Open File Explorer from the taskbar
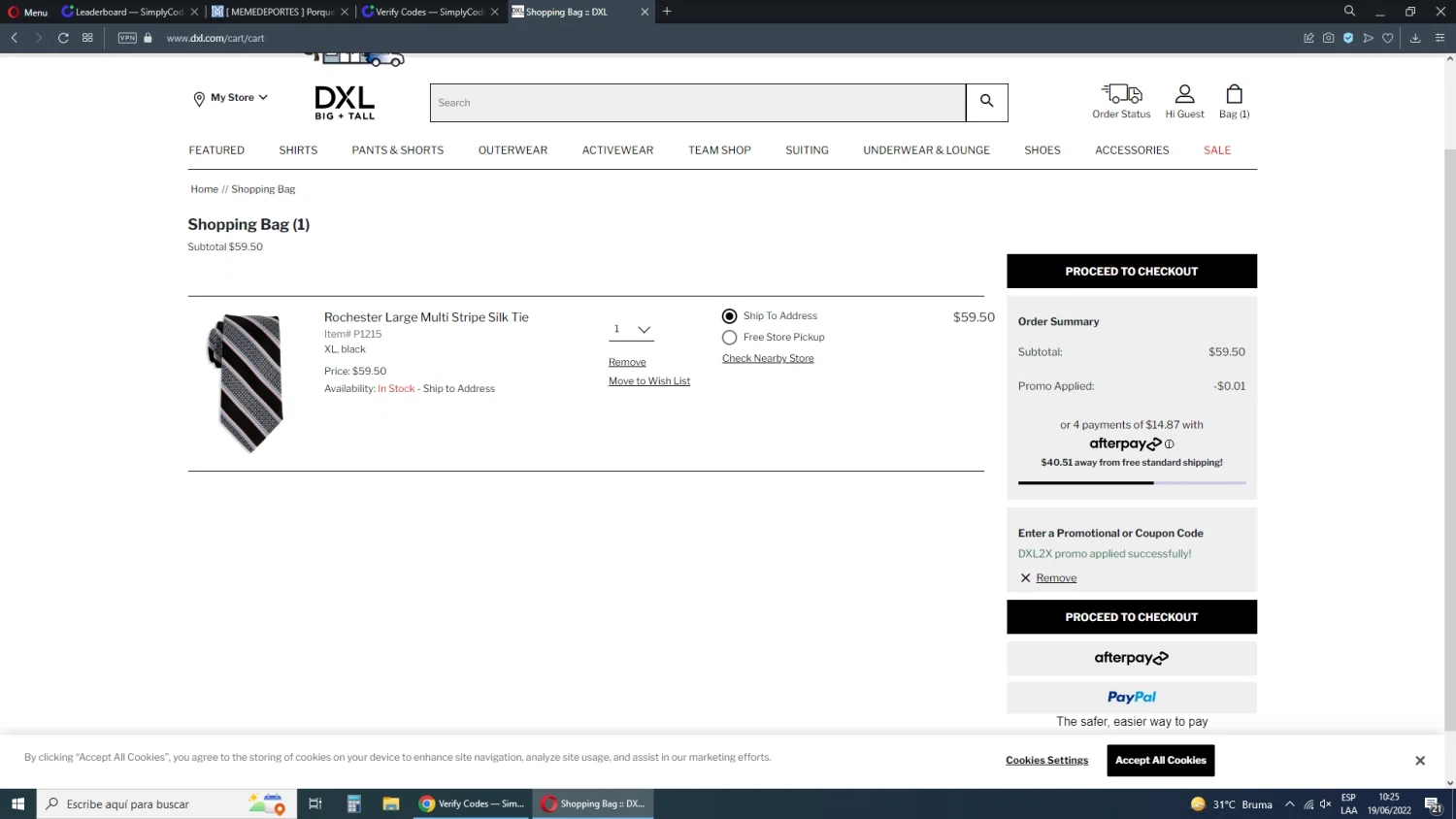 [x=391, y=803]
